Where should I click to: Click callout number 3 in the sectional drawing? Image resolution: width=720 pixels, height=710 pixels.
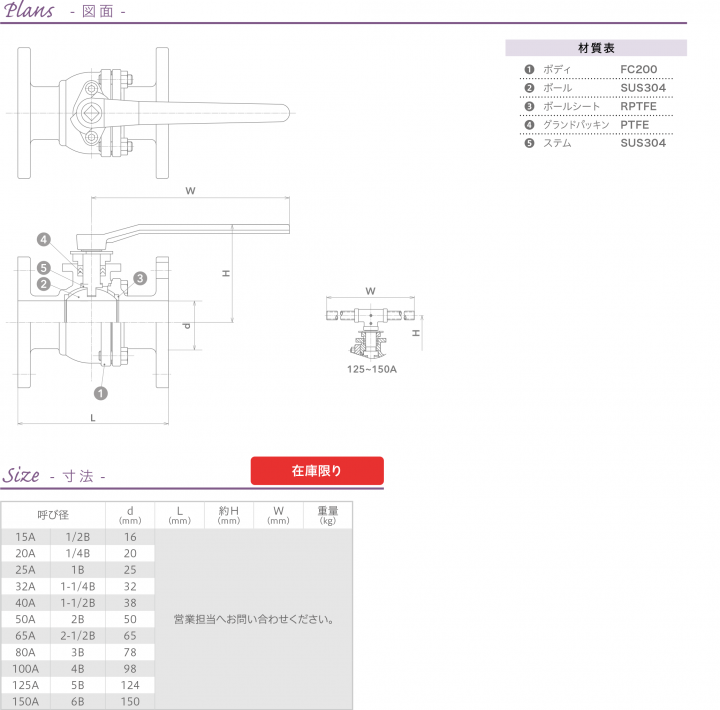(139, 278)
